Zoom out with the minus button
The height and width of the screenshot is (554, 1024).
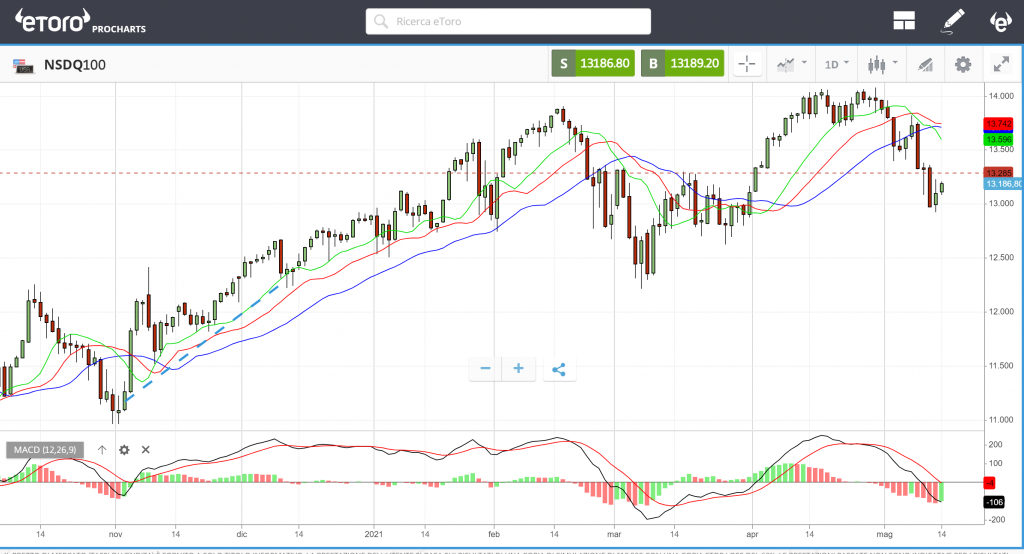[x=485, y=368]
